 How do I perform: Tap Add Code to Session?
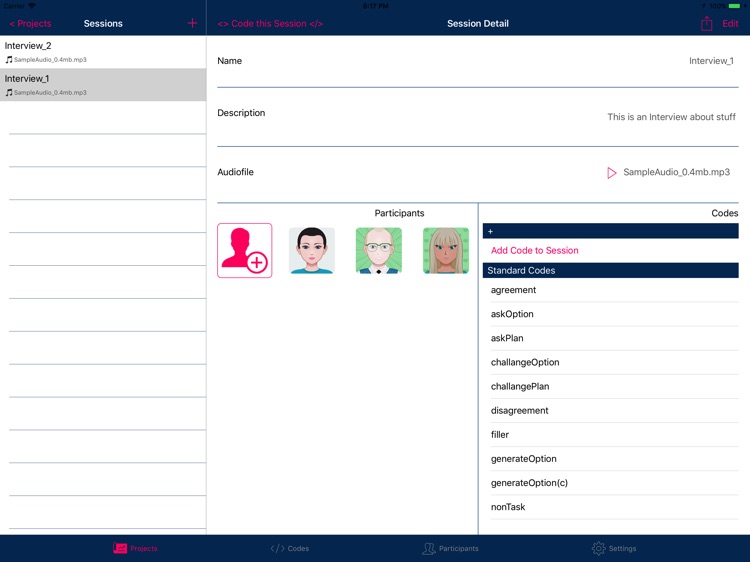pos(534,250)
